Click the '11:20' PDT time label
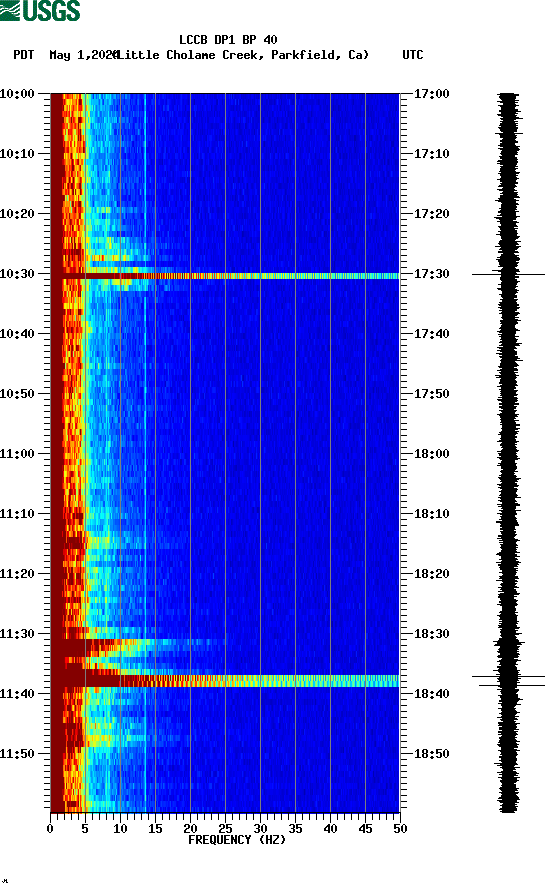The width and height of the screenshot is (552, 892). 18,573
